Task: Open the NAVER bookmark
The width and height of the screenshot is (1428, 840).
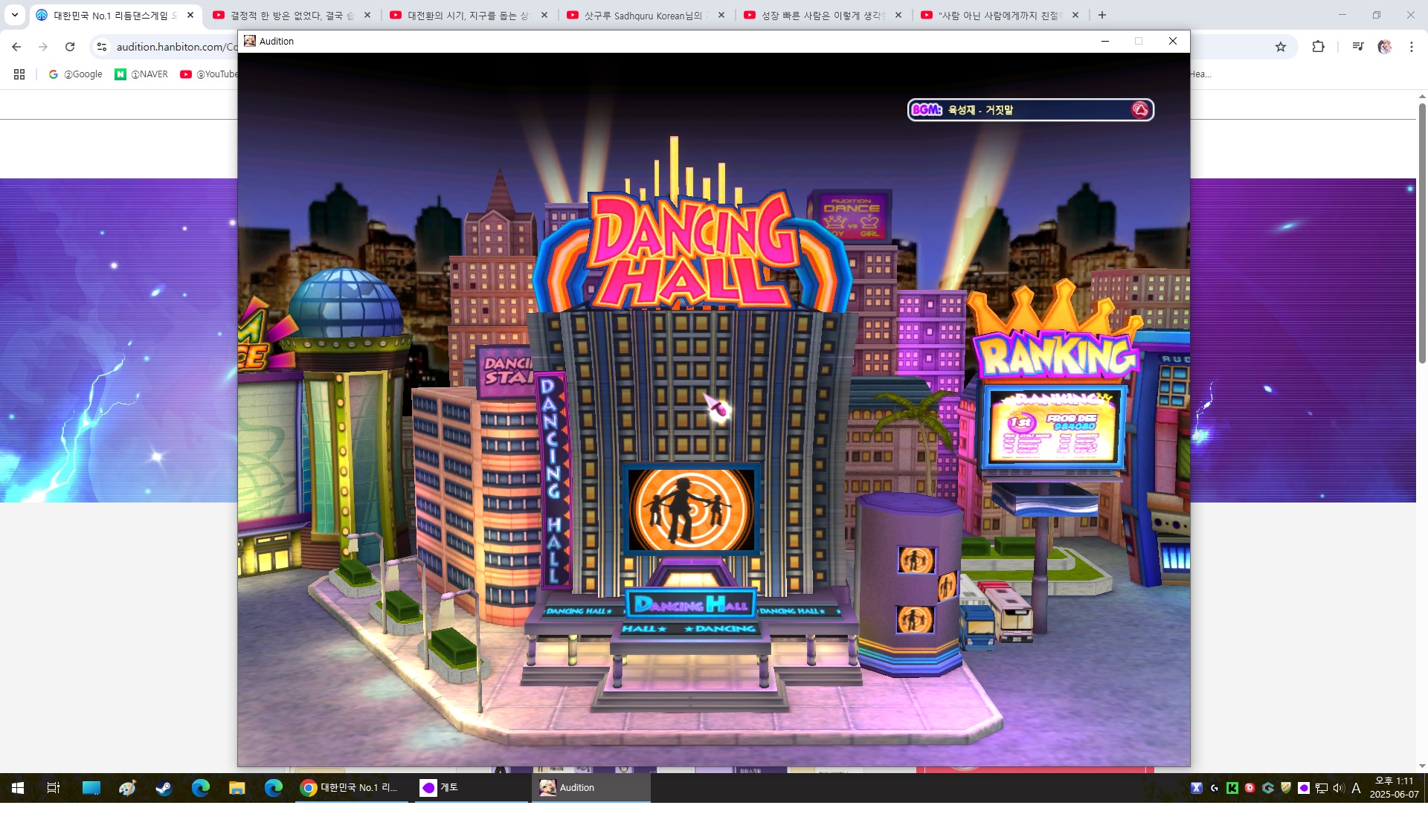Action: 141,74
